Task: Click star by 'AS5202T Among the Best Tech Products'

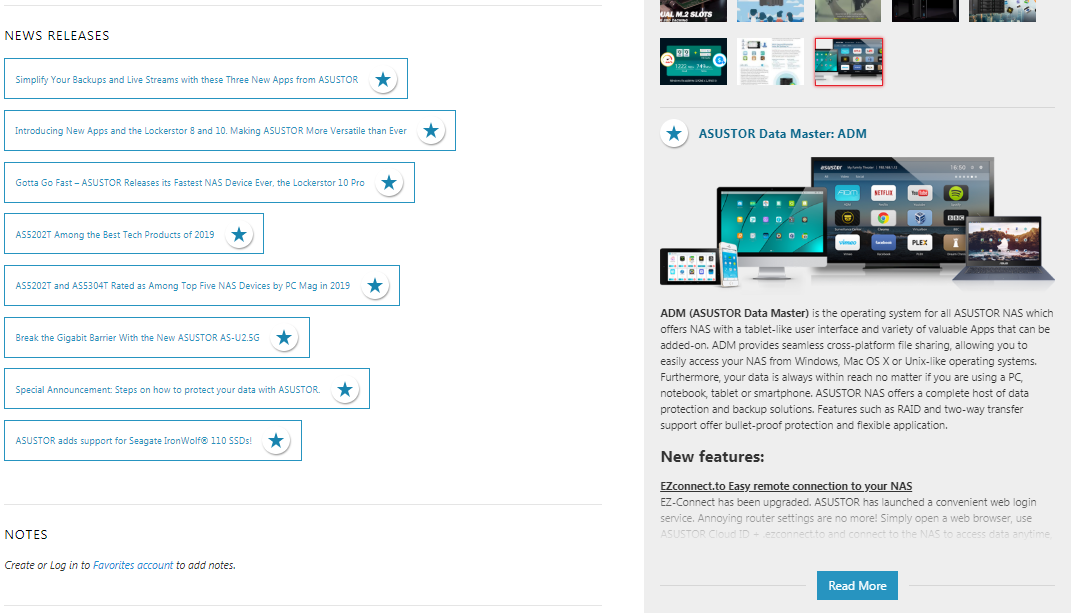Action: click(x=238, y=235)
